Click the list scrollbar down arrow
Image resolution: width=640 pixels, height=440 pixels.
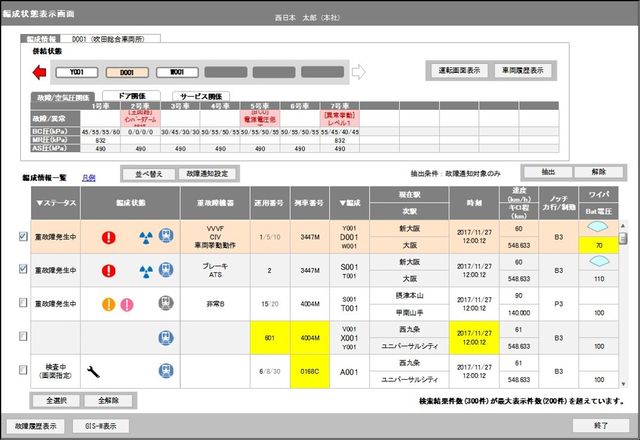tap(623, 384)
